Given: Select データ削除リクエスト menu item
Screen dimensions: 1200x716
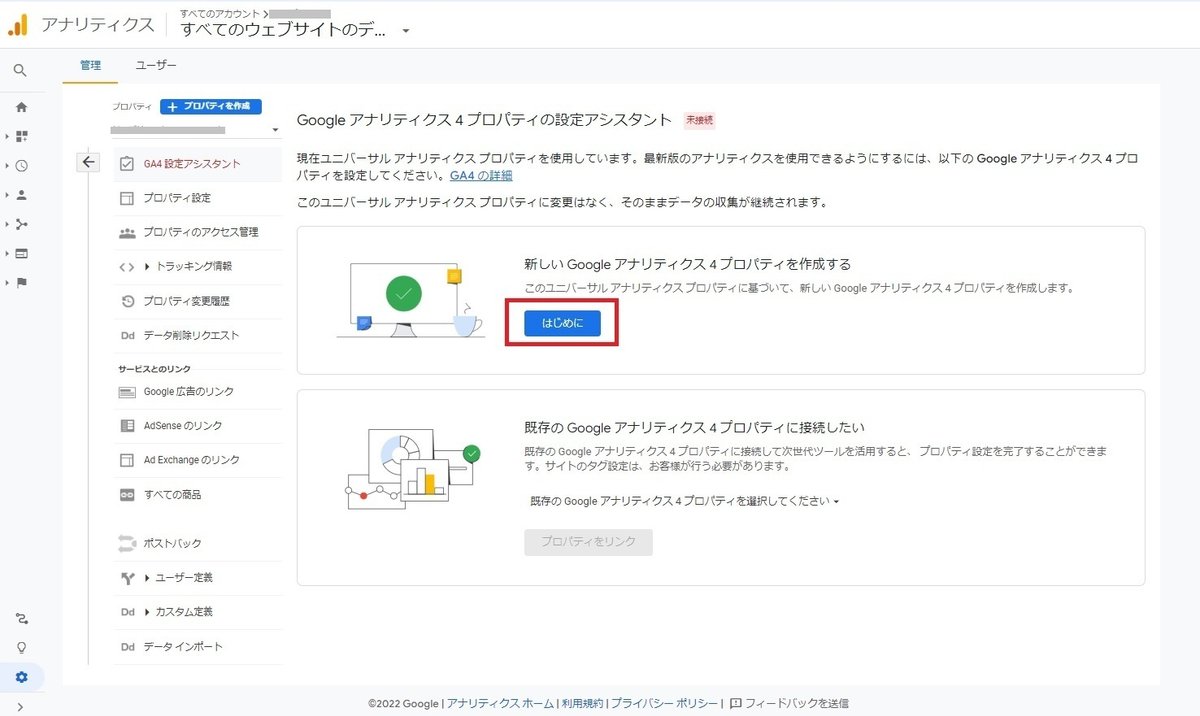Looking at the screenshot, I should click(196, 336).
